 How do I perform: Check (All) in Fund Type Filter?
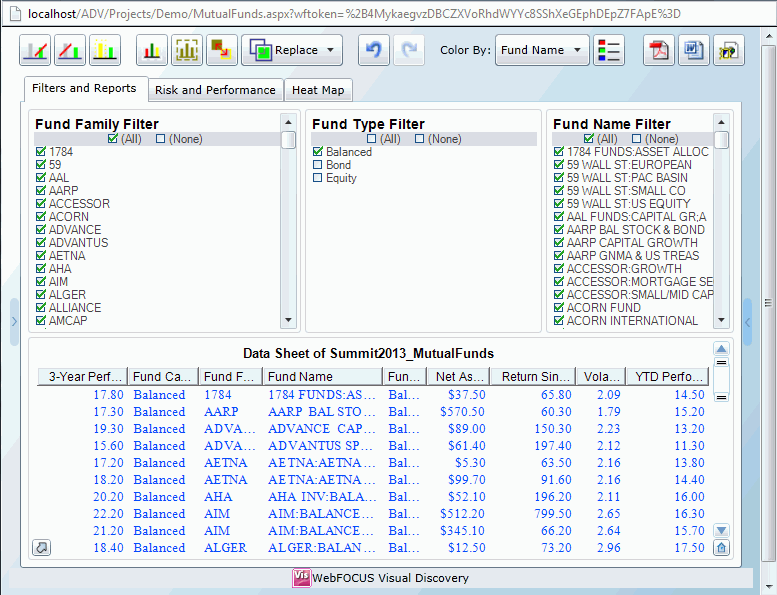(x=372, y=139)
